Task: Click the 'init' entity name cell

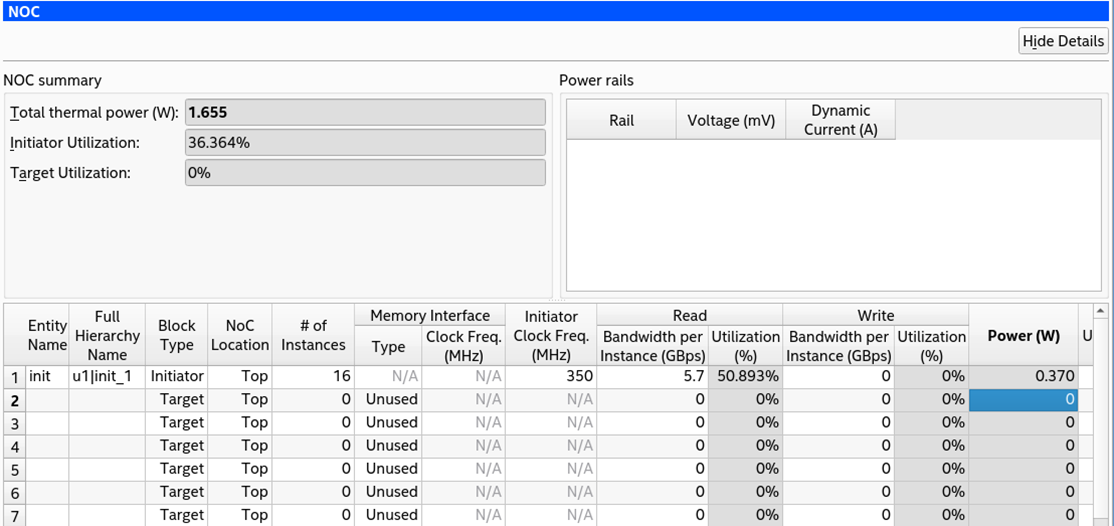Action: tap(47, 376)
